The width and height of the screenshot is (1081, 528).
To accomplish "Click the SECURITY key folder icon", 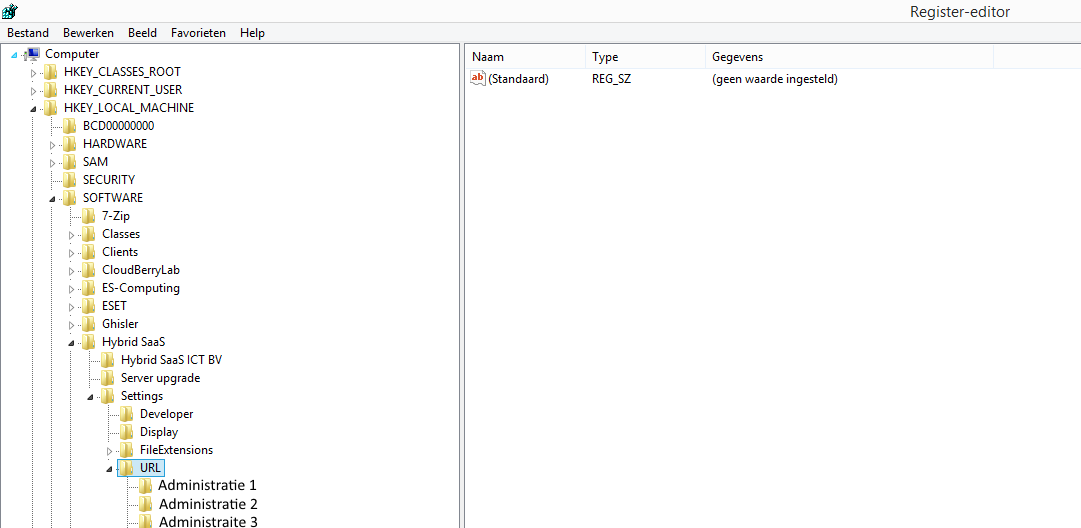I will coord(70,180).
